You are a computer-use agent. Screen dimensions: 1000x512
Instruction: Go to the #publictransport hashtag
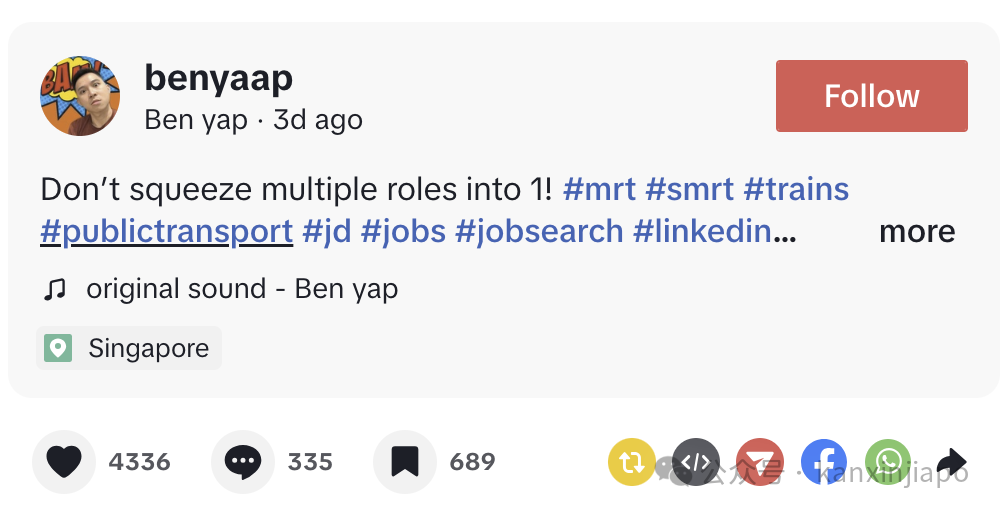coord(166,232)
